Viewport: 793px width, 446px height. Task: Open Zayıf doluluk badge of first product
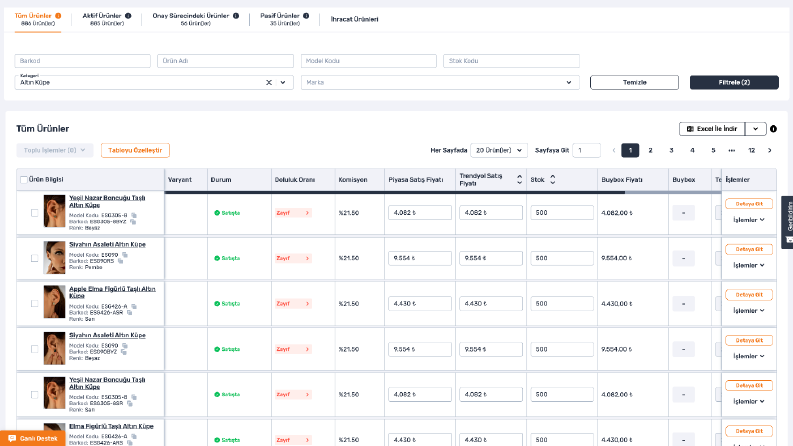(293, 213)
